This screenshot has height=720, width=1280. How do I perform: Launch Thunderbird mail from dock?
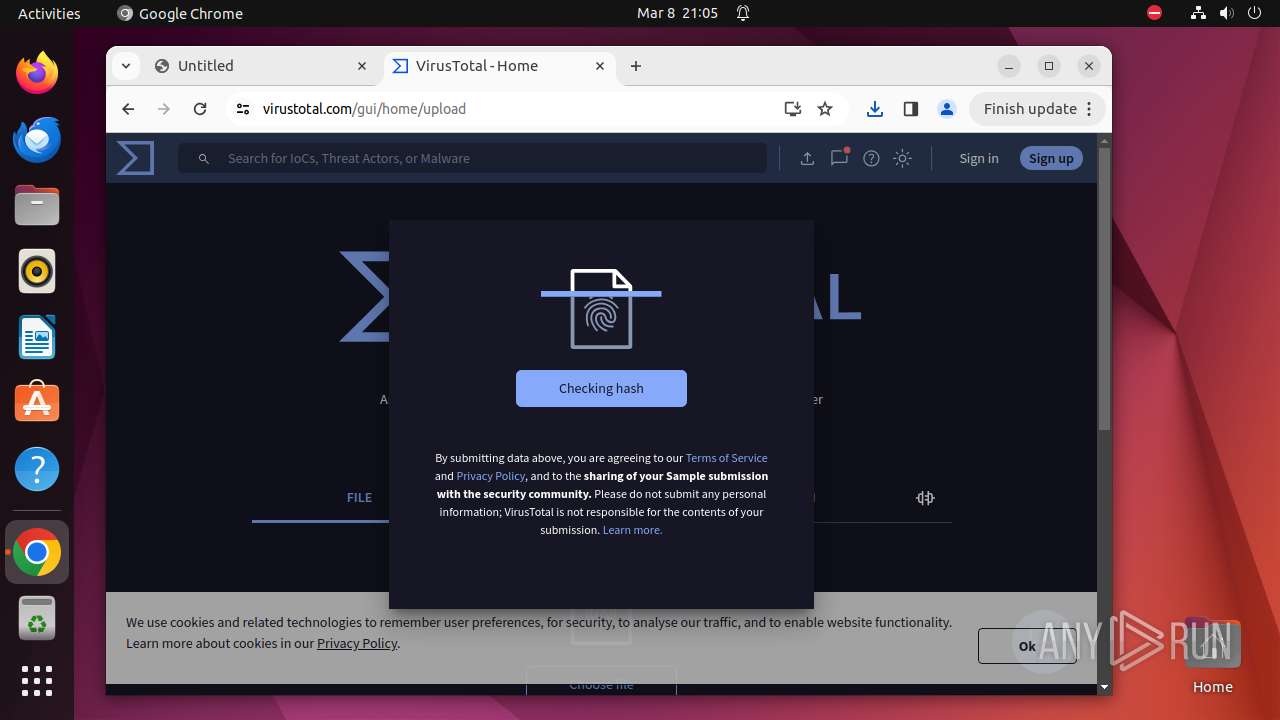click(37, 139)
